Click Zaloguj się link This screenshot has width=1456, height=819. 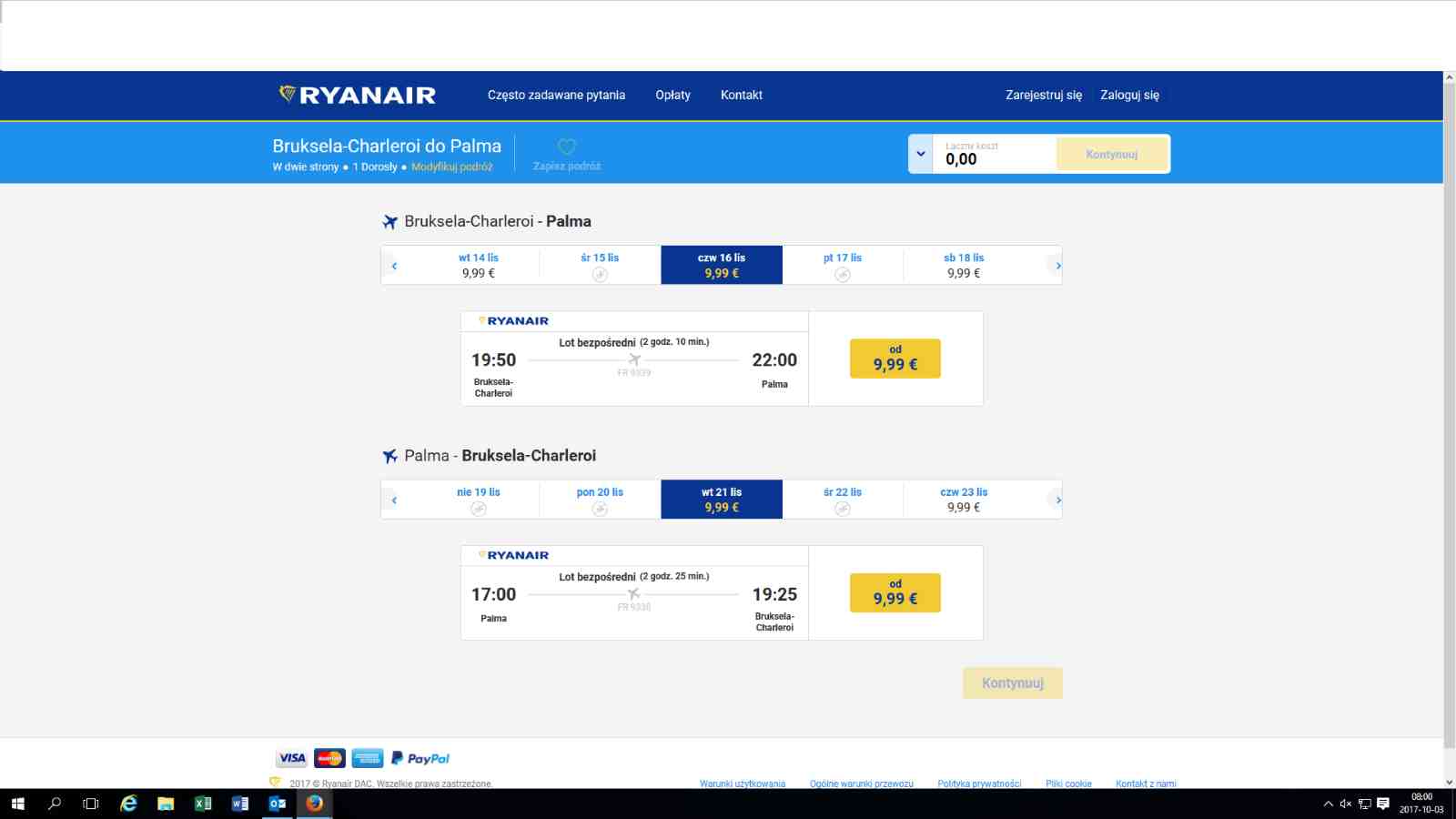[1129, 95]
